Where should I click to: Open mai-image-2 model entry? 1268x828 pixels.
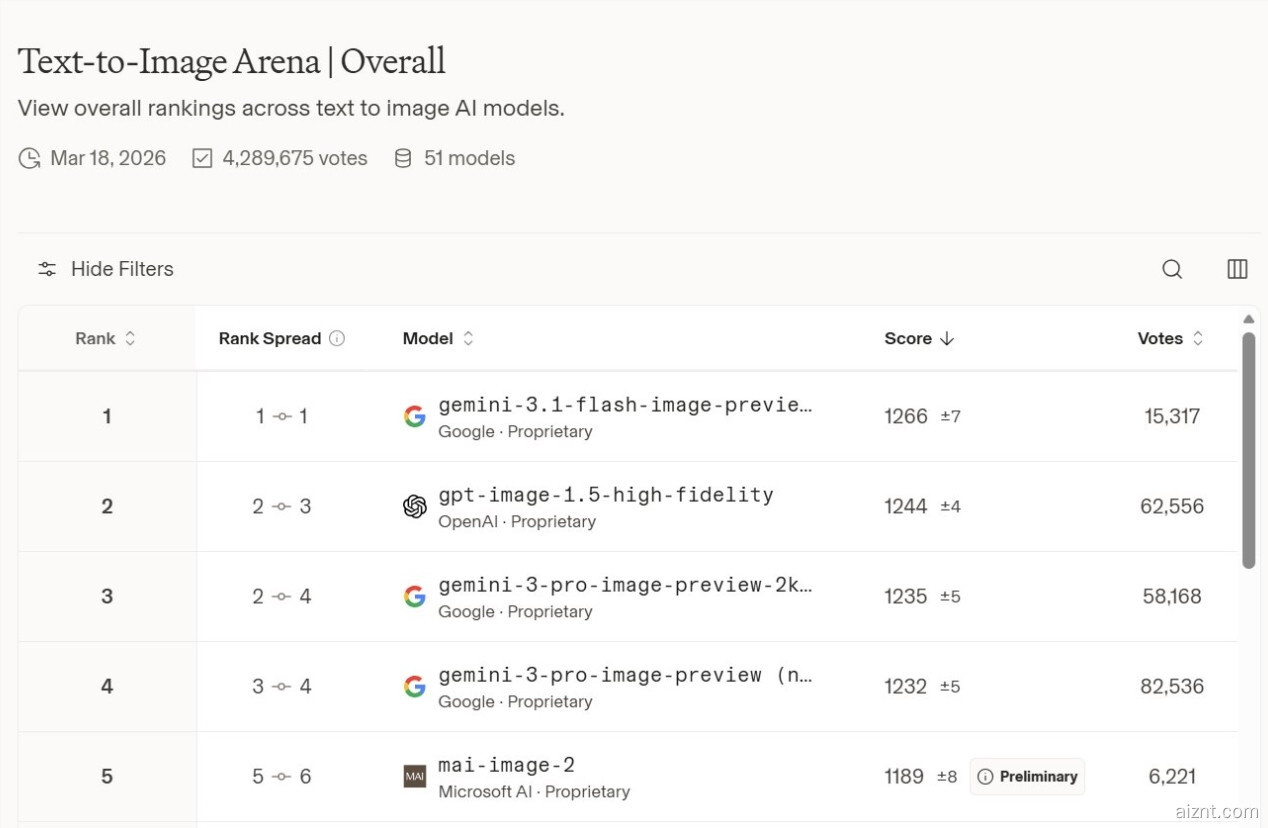point(506,766)
